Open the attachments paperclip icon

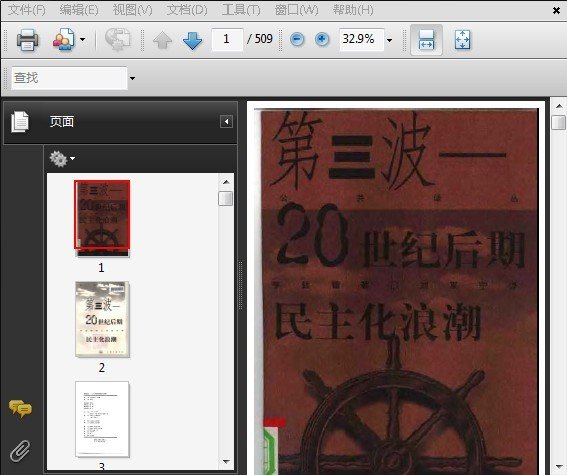click(20, 451)
